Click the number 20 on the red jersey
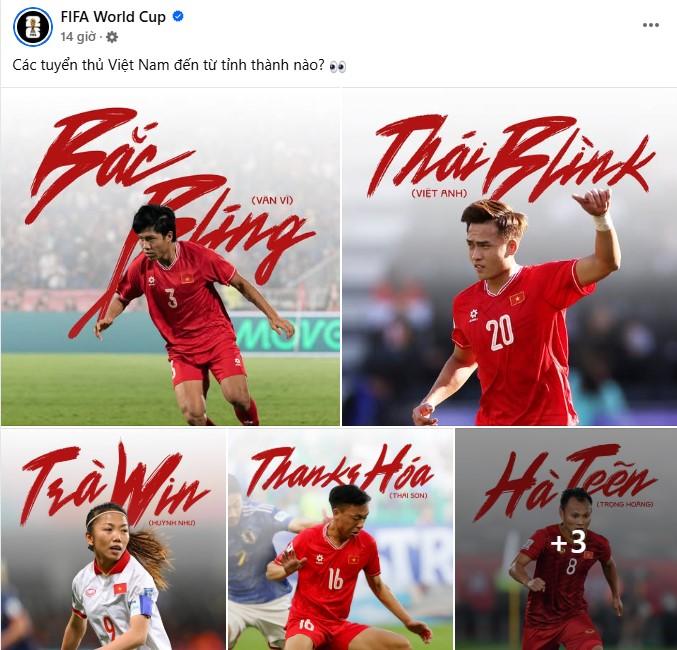 pyautogui.click(x=500, y=332)
